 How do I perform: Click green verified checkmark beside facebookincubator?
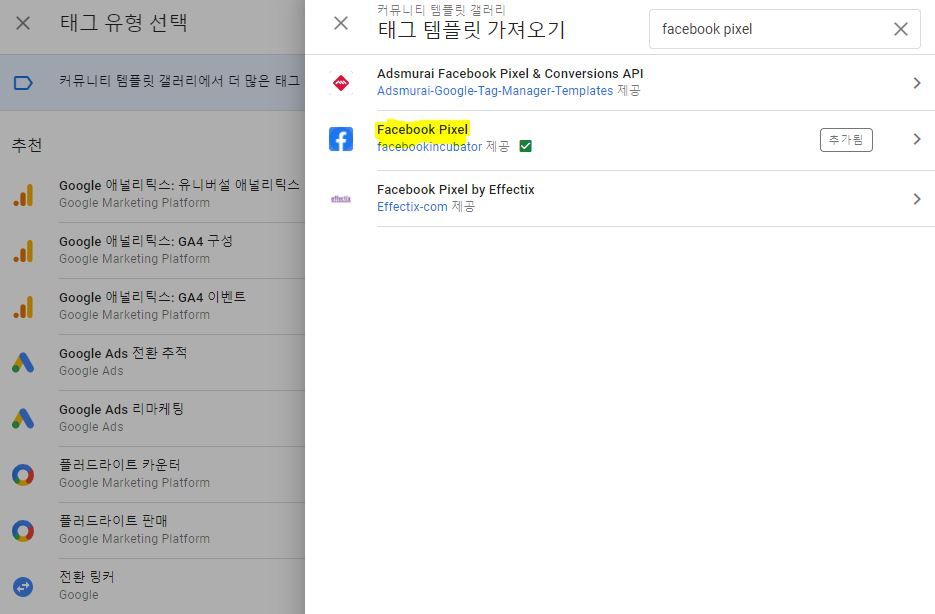pyautogui.click(x=525, y=146)
